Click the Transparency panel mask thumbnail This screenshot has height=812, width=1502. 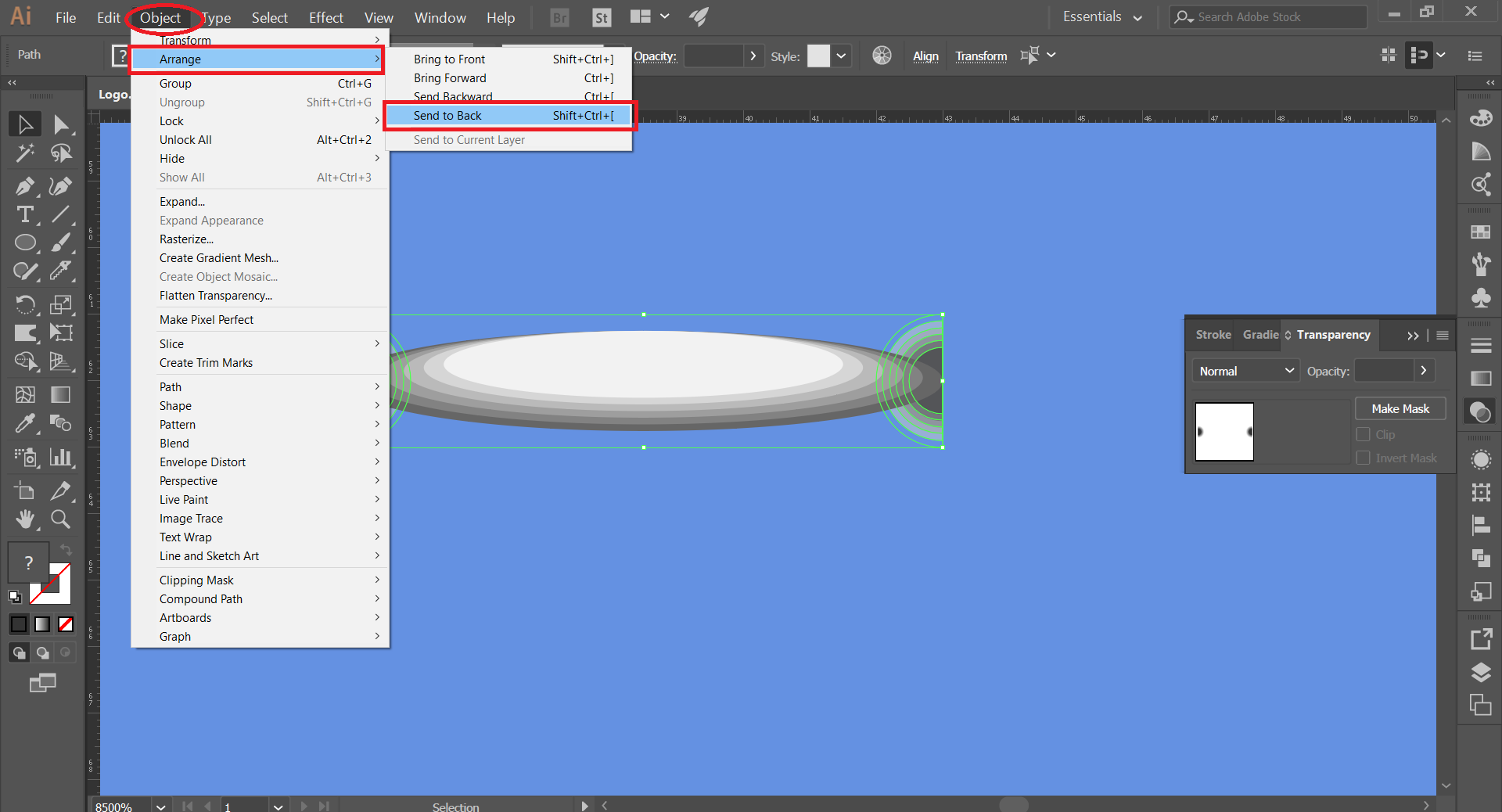[x=1224, y=432]
